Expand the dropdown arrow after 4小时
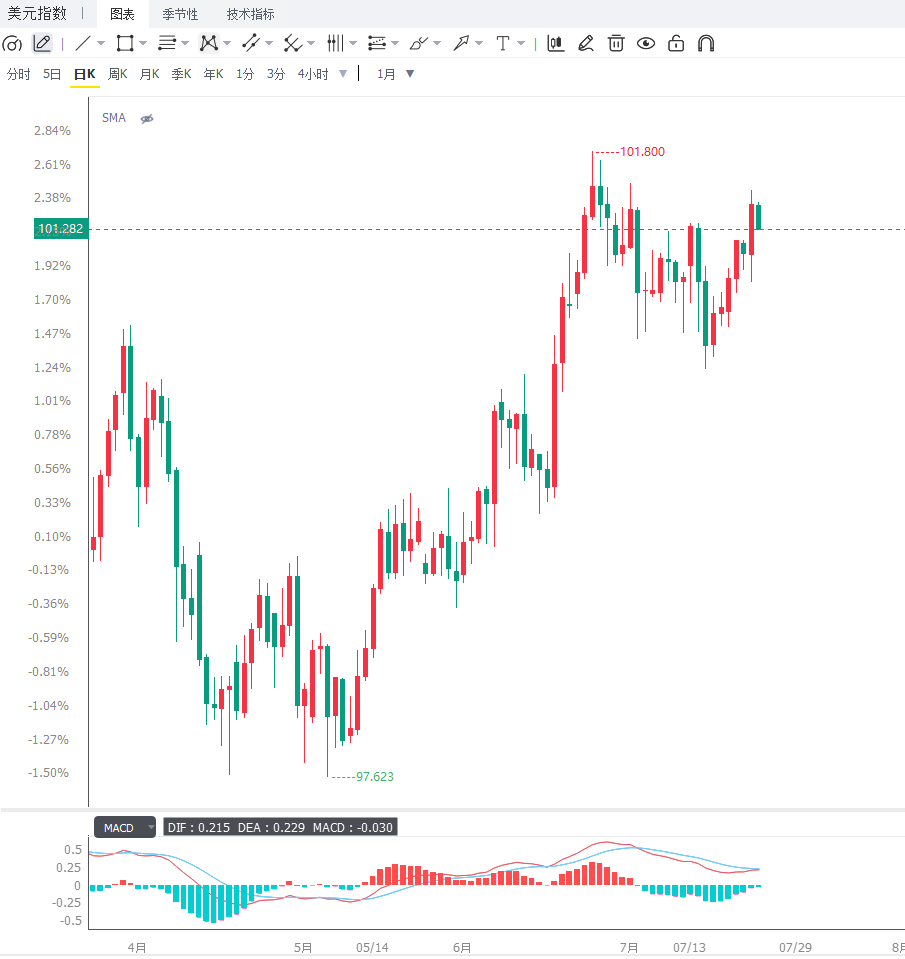This screenshot has height=959, width=905. (343, 74)
